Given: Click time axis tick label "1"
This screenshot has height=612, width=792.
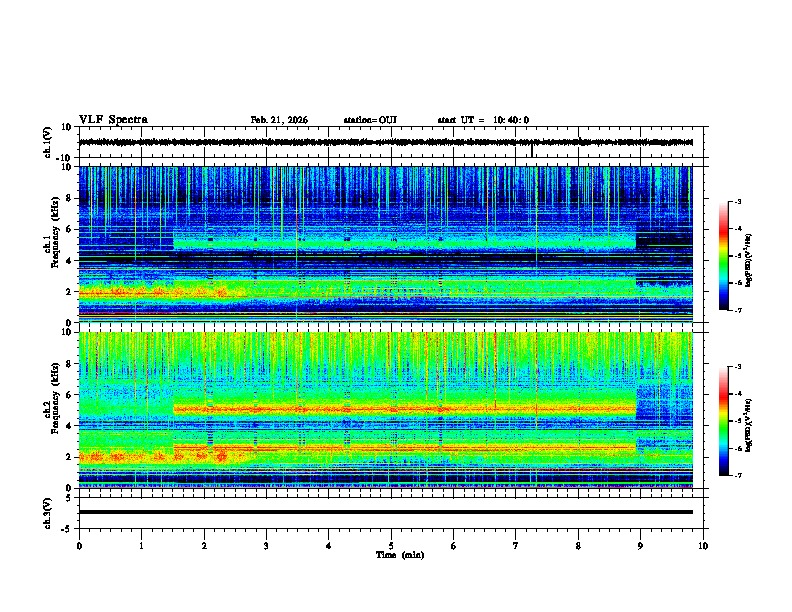Looking at the screenshot, I should (141, 546).
